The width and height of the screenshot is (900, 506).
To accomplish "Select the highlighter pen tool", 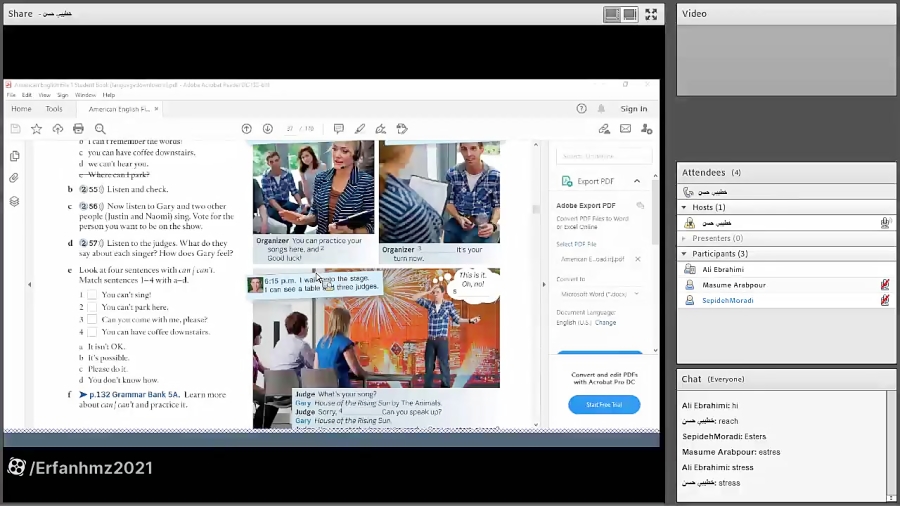I will tap(359, 129).
